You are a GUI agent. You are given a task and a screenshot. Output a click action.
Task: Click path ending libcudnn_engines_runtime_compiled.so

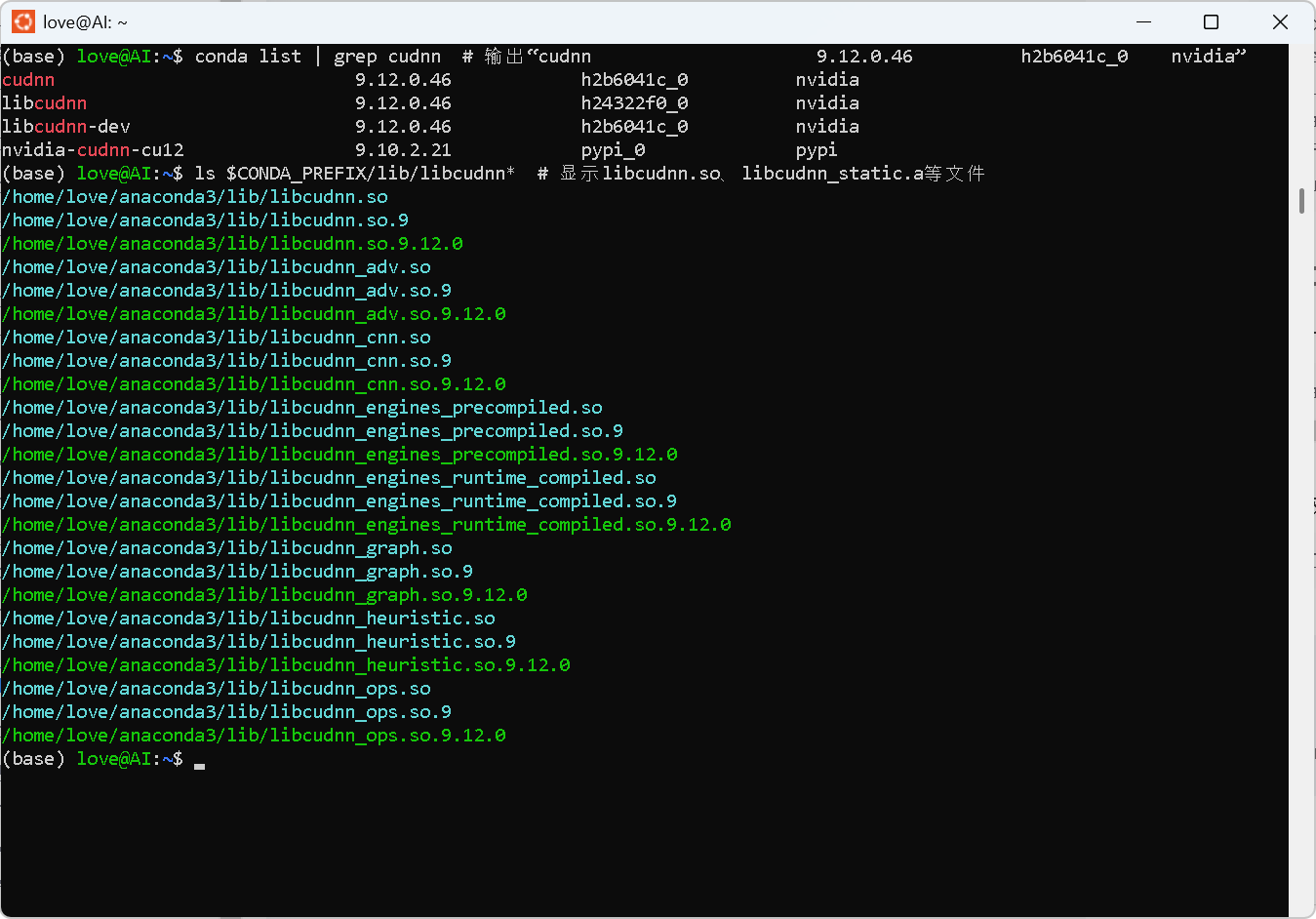point(329,478)
